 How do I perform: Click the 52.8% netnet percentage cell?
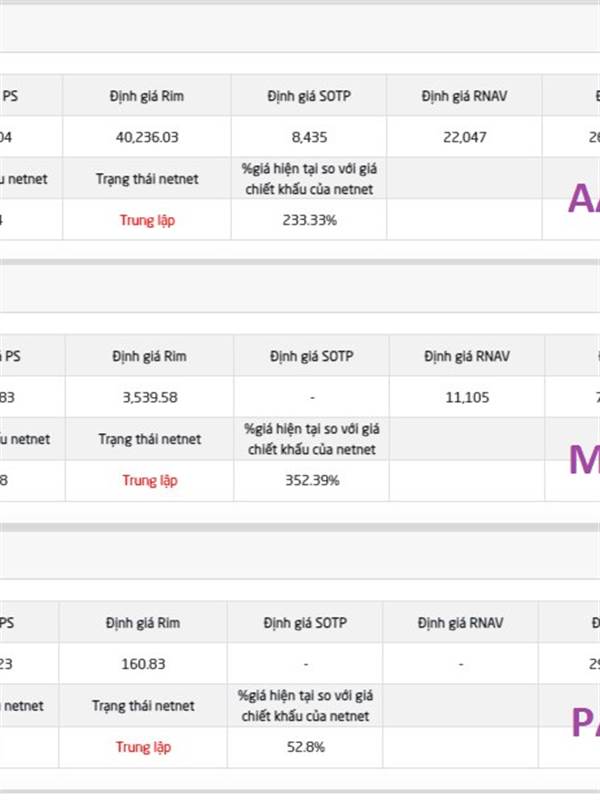coord(304,747)
